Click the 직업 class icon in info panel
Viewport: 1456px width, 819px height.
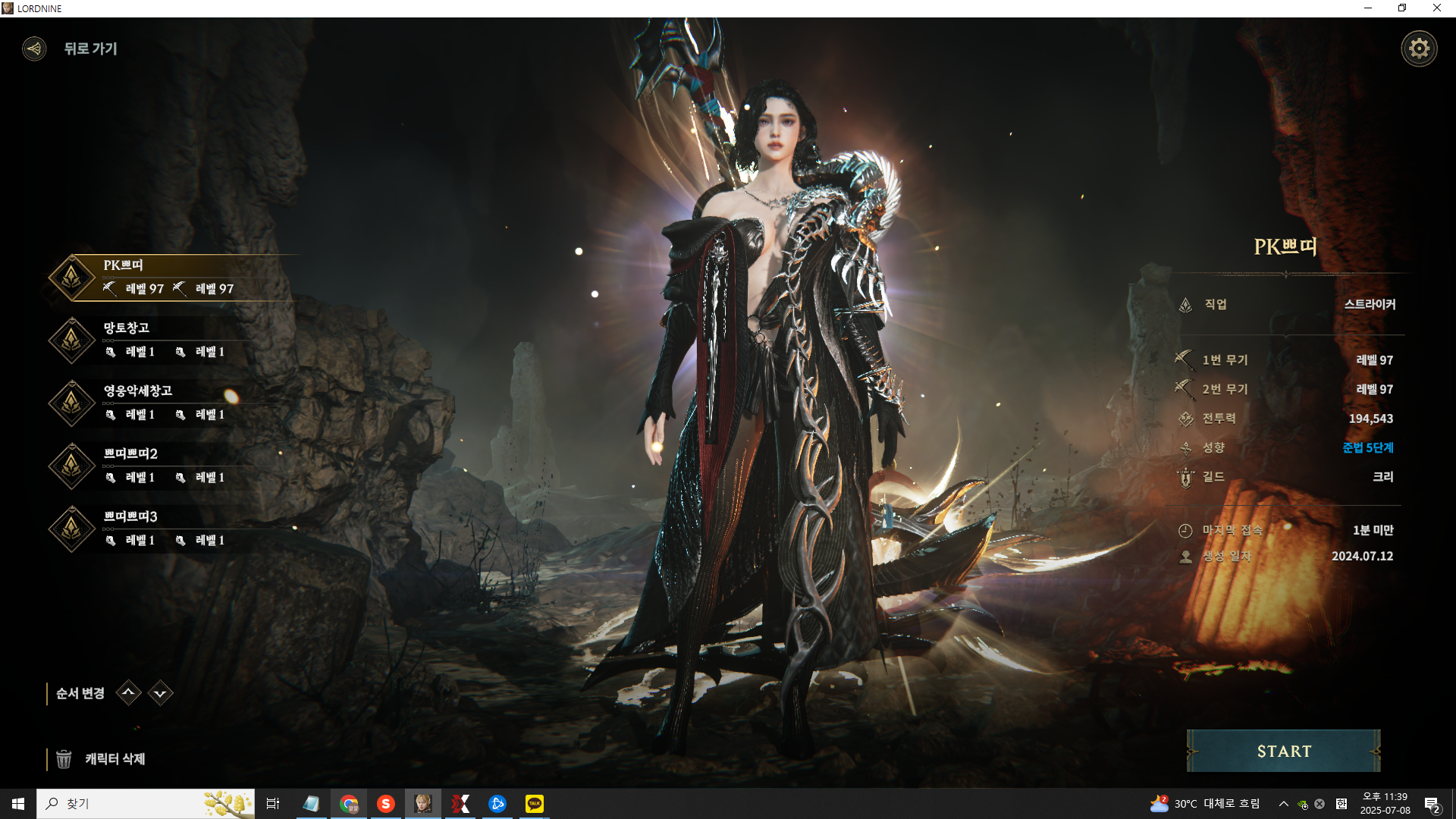point(1186,305)
